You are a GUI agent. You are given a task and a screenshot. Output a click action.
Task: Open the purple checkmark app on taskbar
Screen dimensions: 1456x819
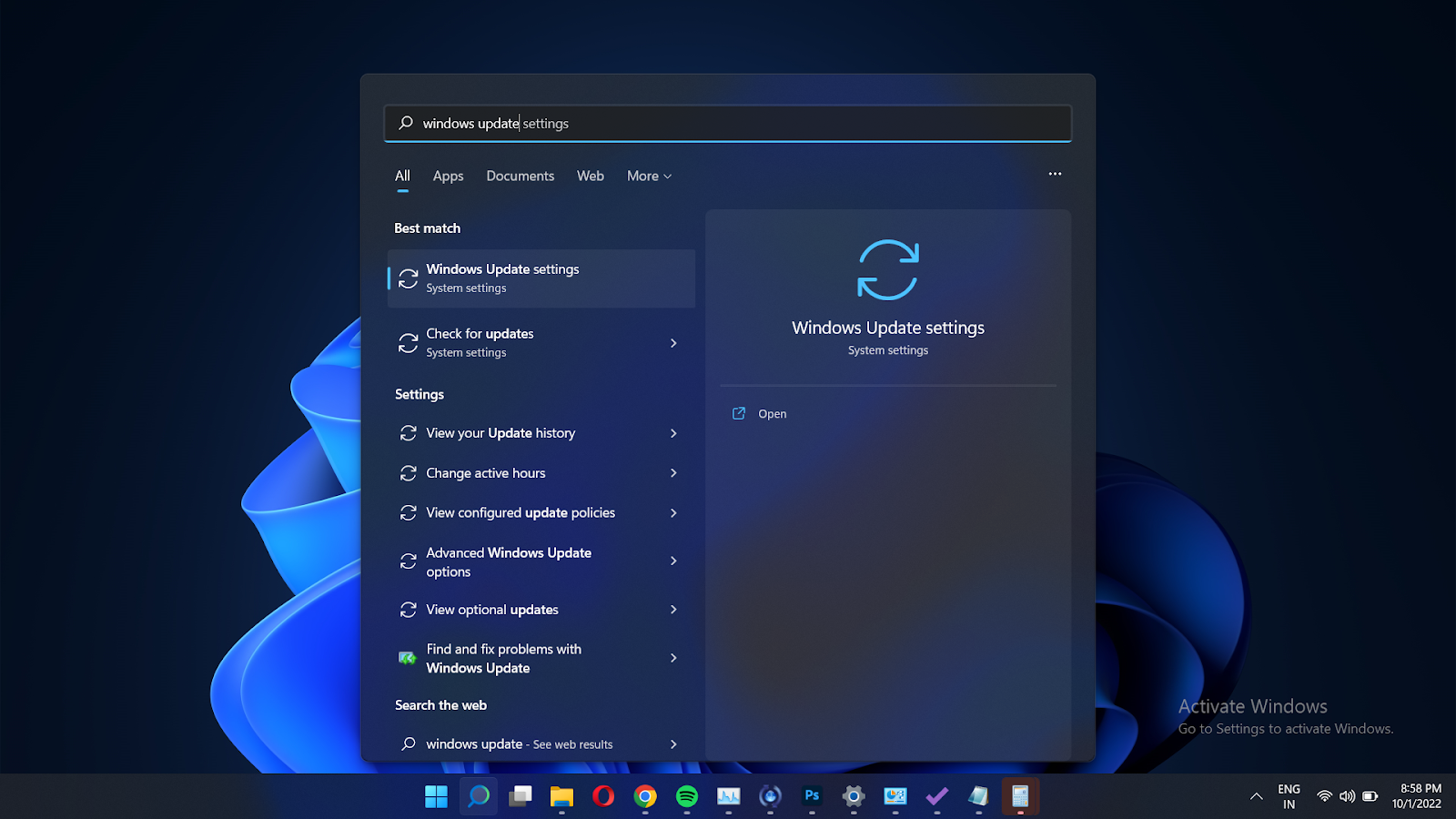(x=937, y=796)
